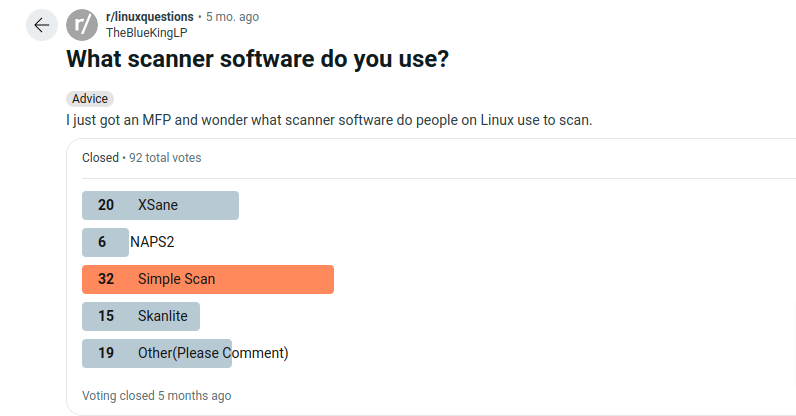Click the 92 total votes label

[165, 158]
